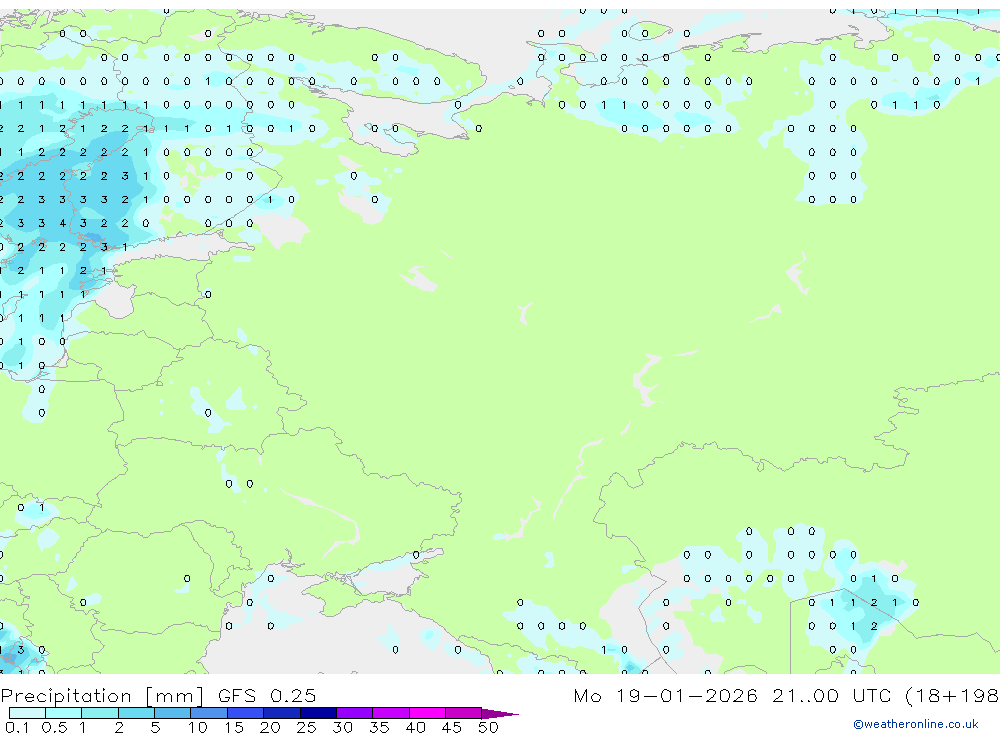The height and width of the screenshot is (733, 1000).
Task: Click the 35–40 mm purple legend box
Action: click(390, 713)
